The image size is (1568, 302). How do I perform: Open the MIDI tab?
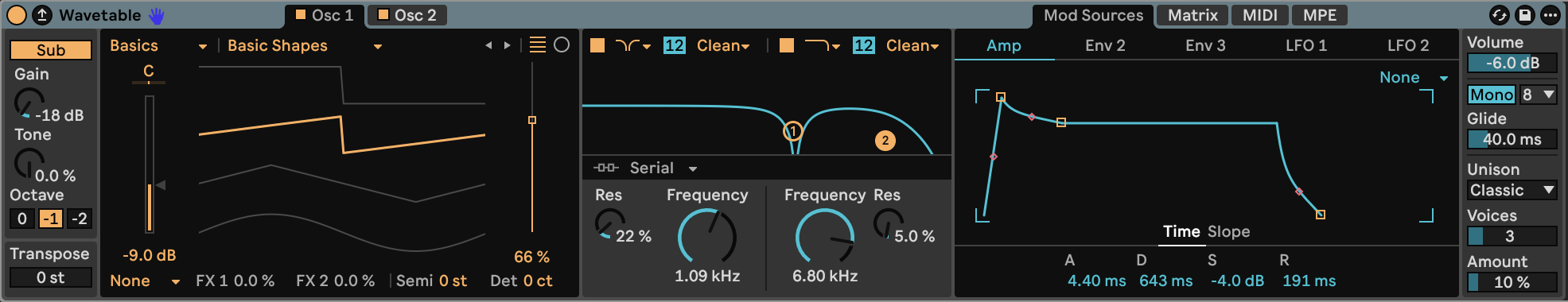[x=1260, y=15]
